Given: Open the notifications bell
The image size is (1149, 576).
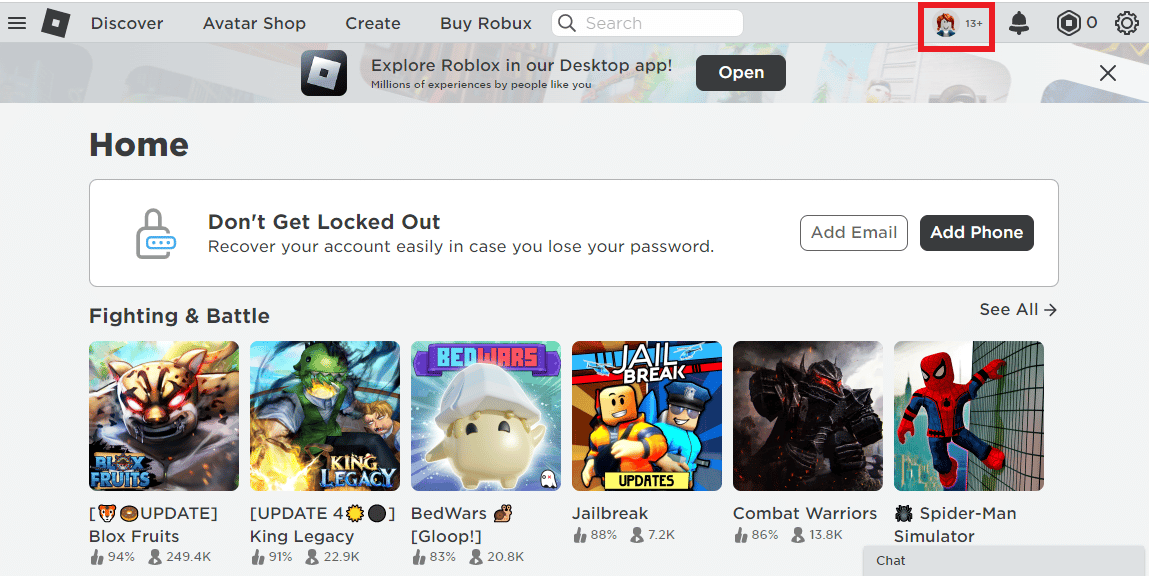Looking at the screenshot, I should click(x=1019, y=23).
